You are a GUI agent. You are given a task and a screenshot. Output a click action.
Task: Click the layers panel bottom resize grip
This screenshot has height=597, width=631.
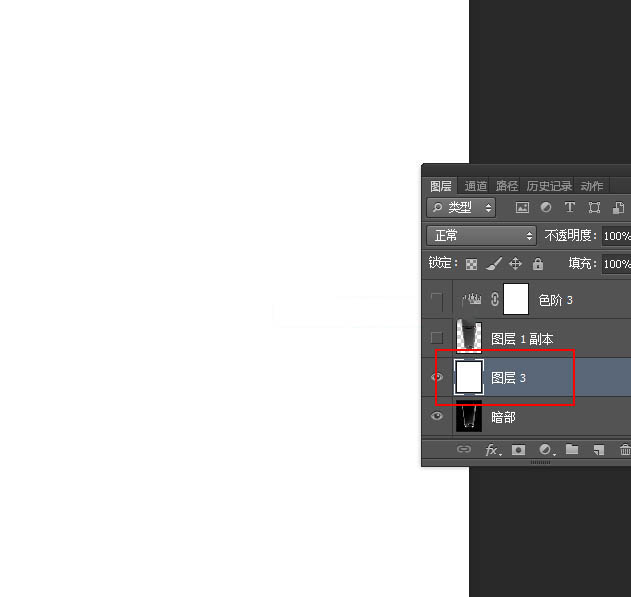point(540,462)
